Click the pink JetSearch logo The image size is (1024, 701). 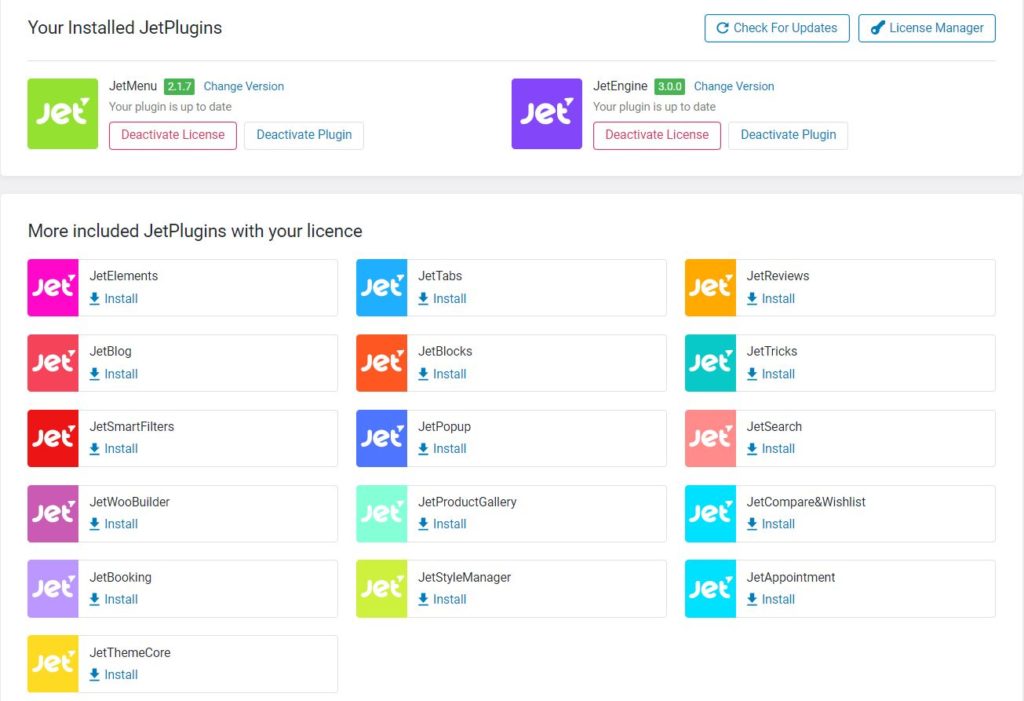[711, 438]
